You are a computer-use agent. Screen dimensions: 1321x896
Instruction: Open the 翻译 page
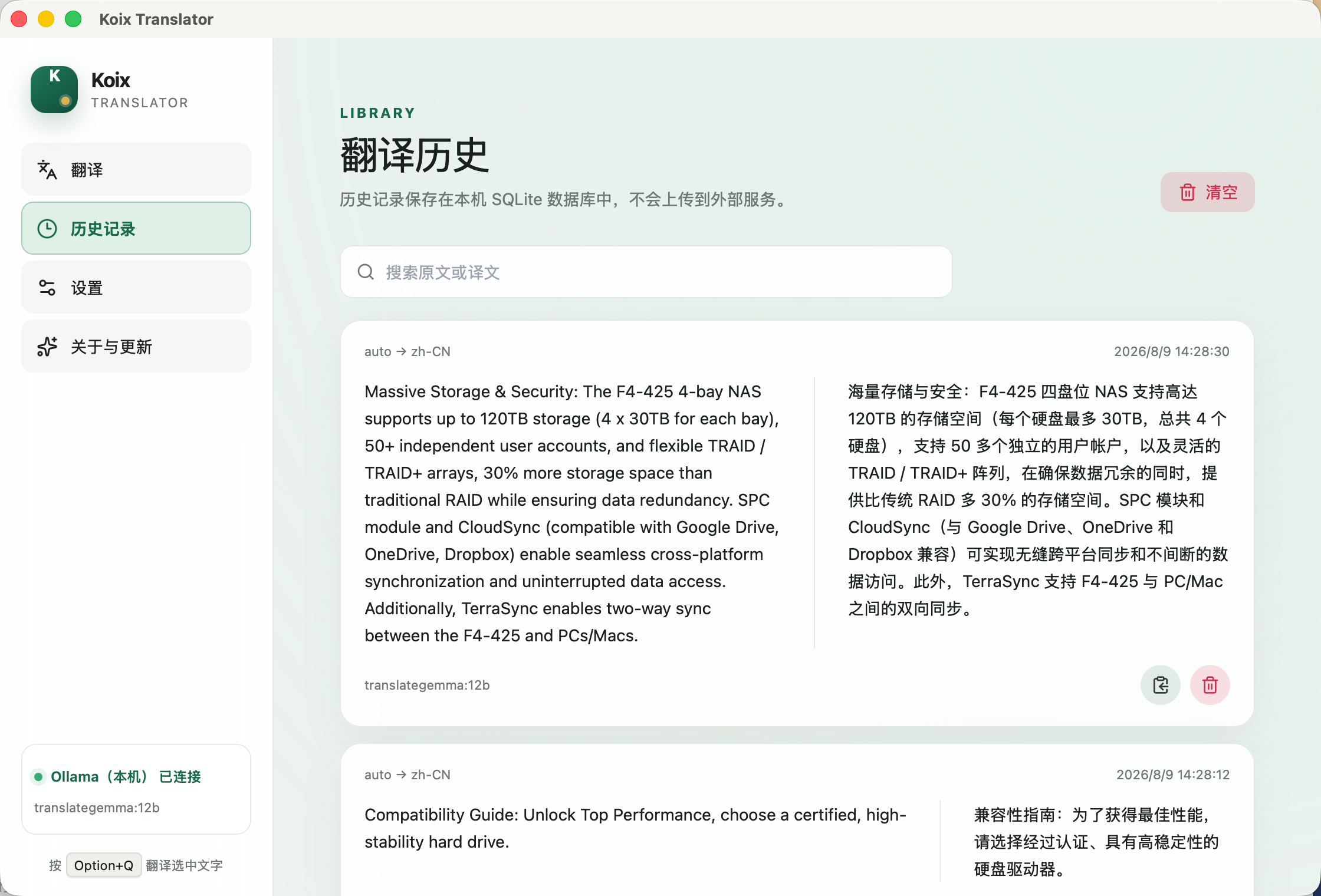[x=136, y=170]
